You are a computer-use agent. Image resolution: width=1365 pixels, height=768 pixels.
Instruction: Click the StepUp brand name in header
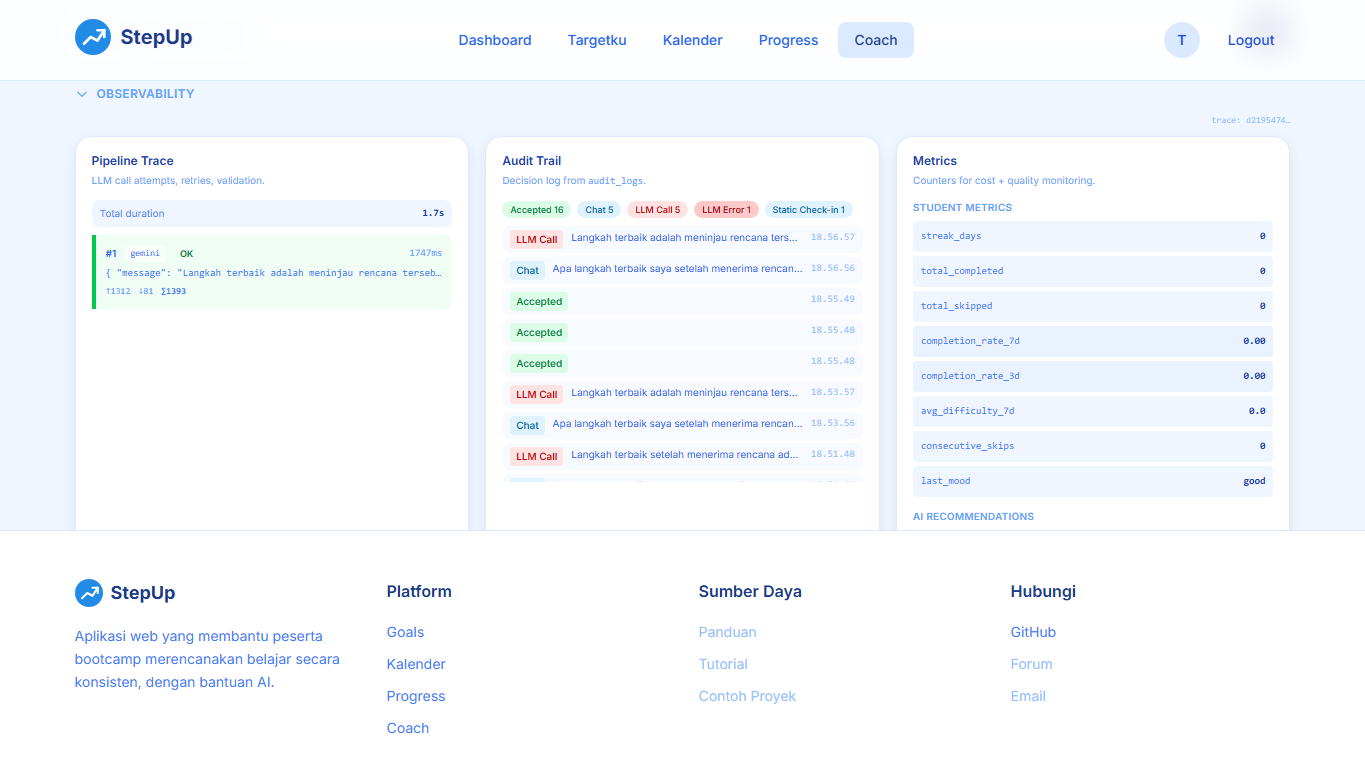click(x=156, y=37)
